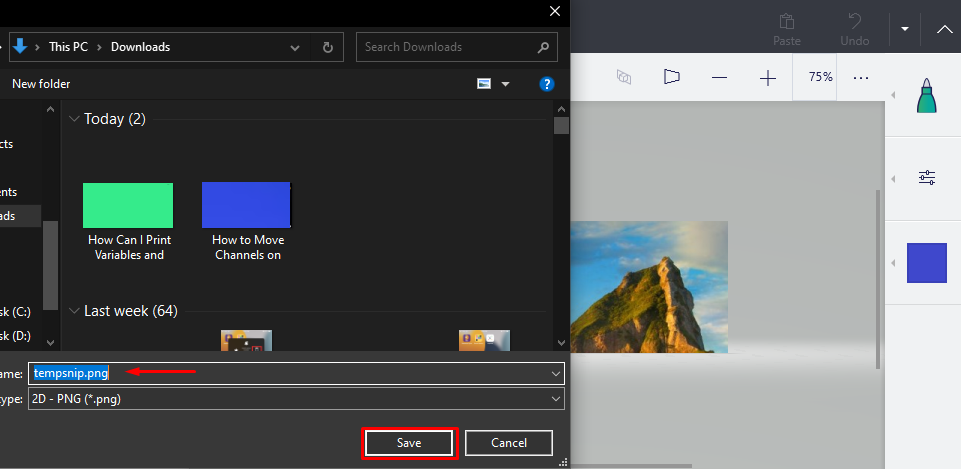Image resolution: width=961 pixels, height=469 pixels.
Task: Click the New folder button
Action: click(41, 84)
